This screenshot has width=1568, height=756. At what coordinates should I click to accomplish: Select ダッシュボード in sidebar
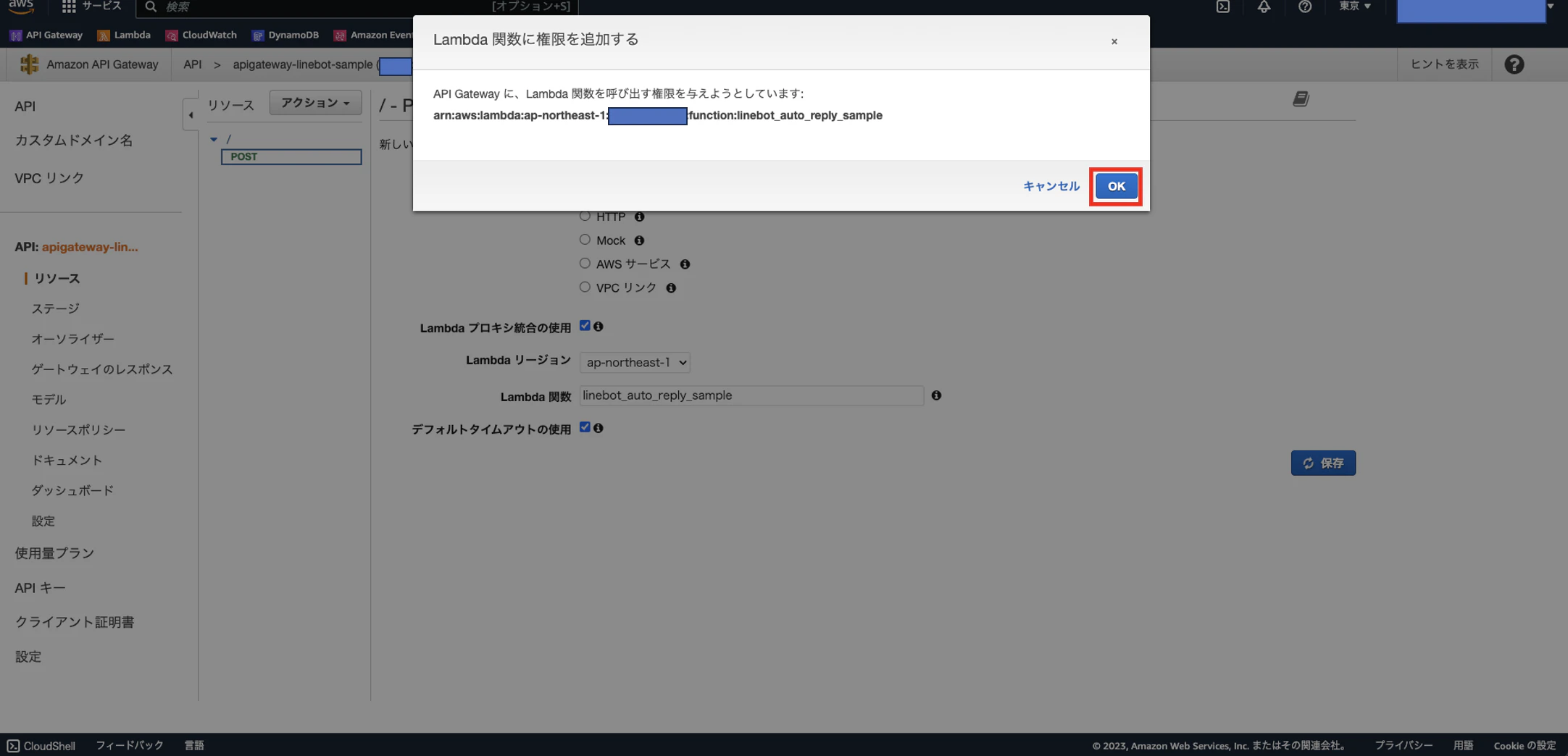[72, 491]
